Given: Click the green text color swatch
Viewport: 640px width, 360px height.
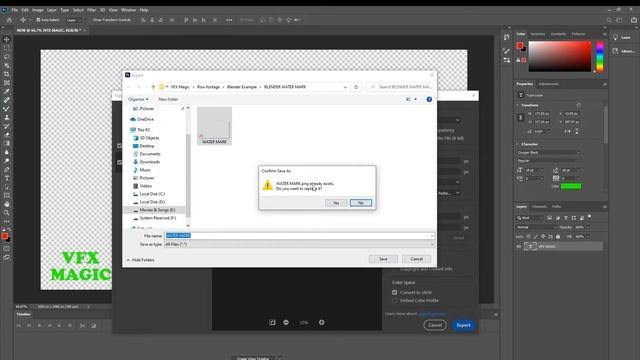Looking at the screenshot, I should coord(571,186).
